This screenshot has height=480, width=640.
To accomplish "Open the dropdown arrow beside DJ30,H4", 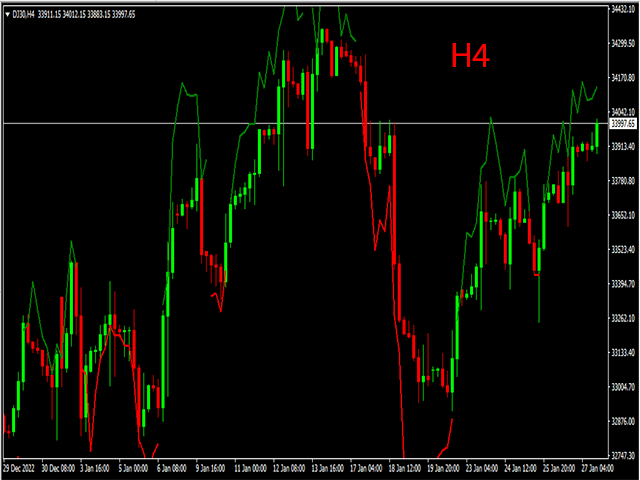I will [x=7, y=14].
